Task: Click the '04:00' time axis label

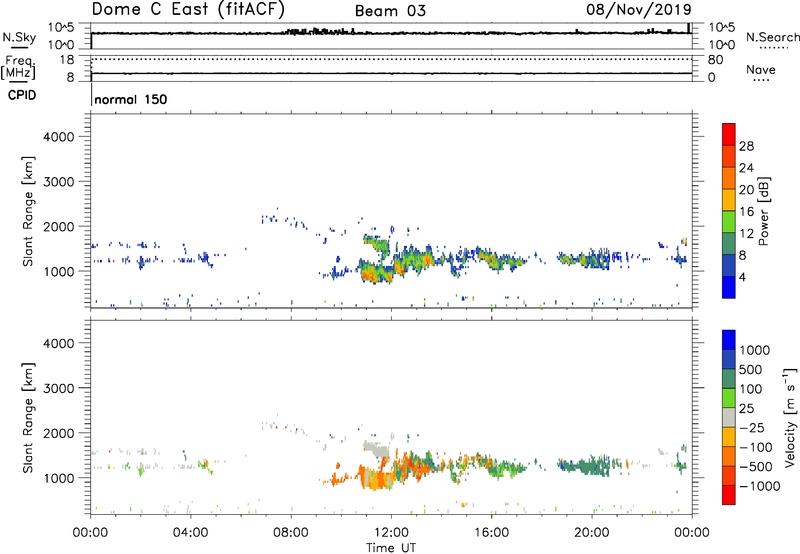Action: coord(190,533)
